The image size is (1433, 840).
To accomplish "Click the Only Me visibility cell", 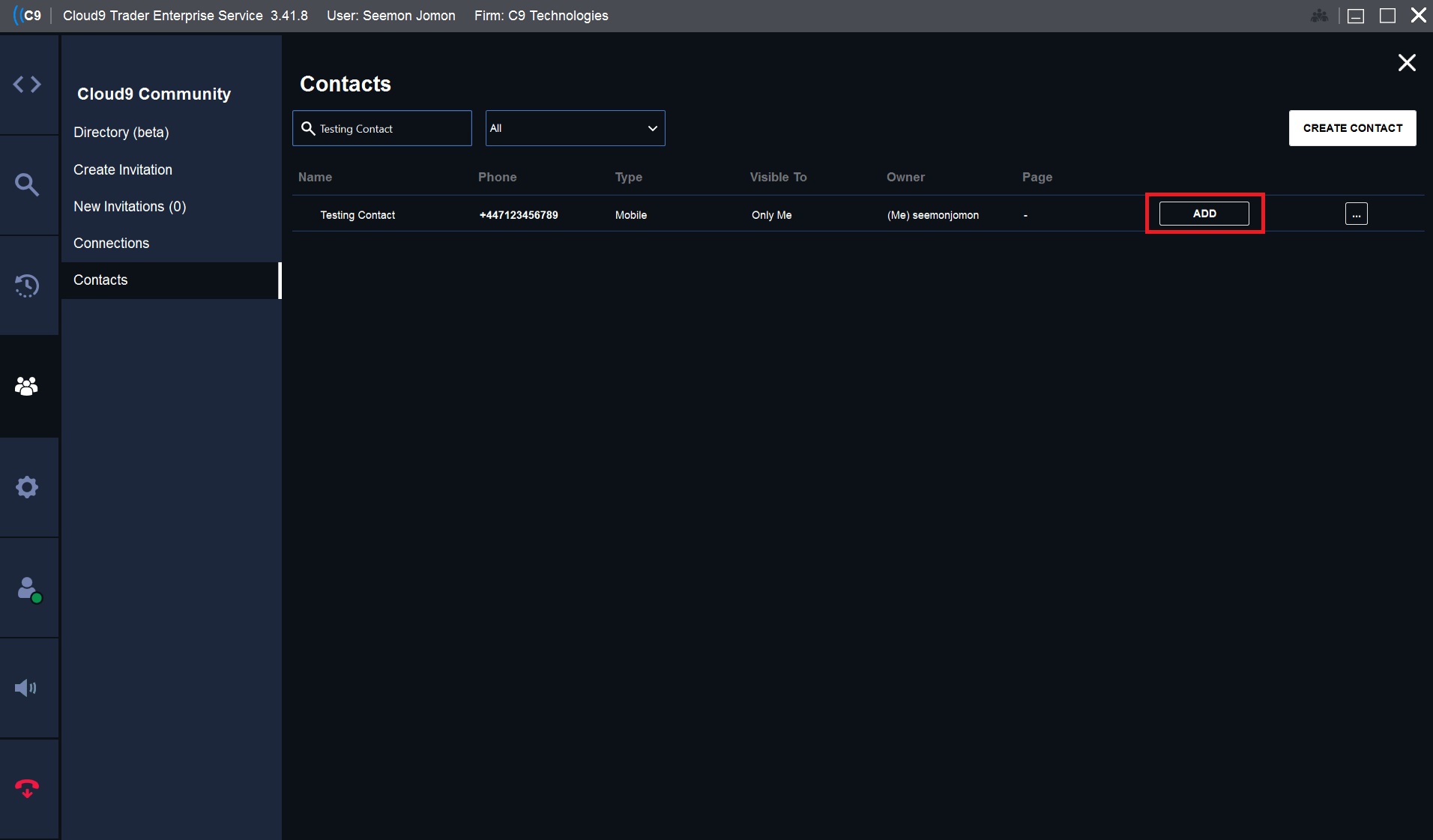I will point(771,215).
